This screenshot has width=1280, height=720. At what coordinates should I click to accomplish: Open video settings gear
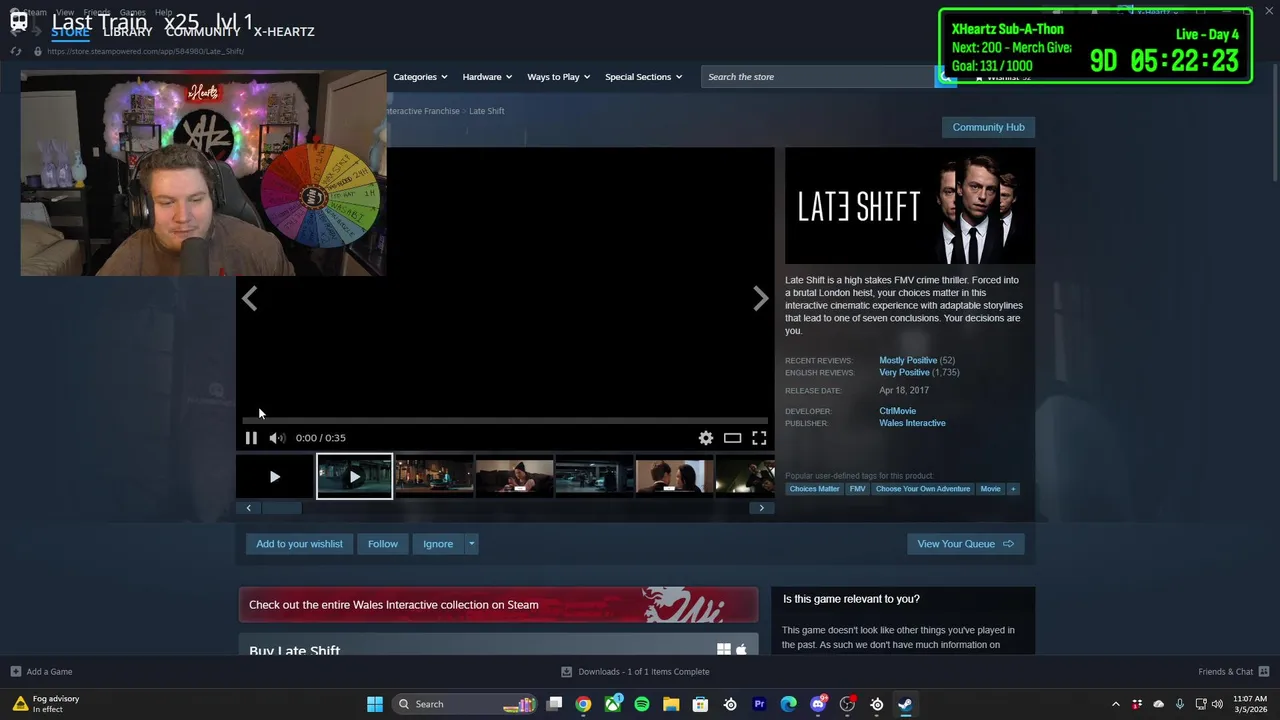tap(706, 438)
